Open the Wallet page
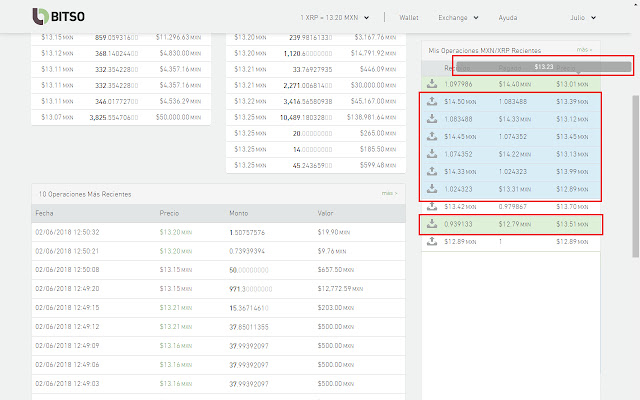This screenshot has height=400, width=640. tap(409, 18)
